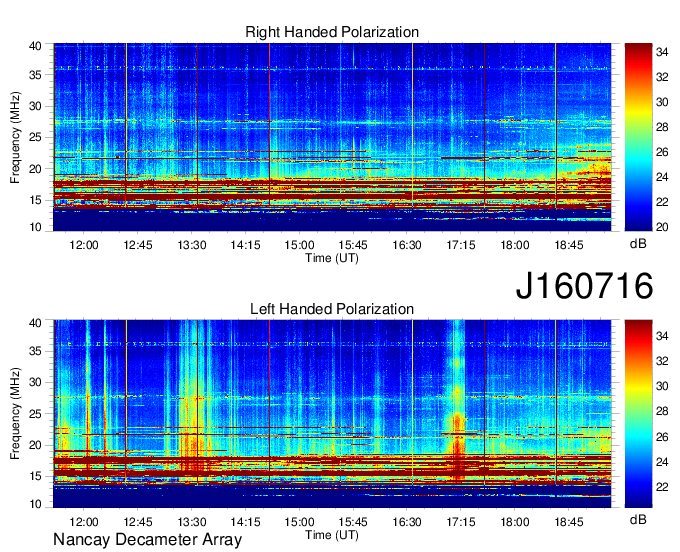
Task: Click 18:00 tick on Right Handed time axis
Action: [515, 245]
